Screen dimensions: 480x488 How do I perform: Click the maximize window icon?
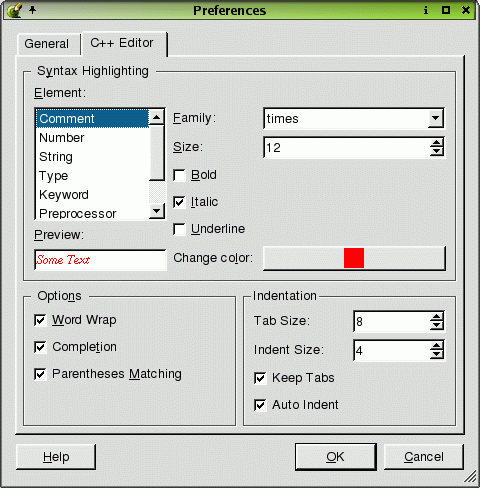click(x=446, y=10)
